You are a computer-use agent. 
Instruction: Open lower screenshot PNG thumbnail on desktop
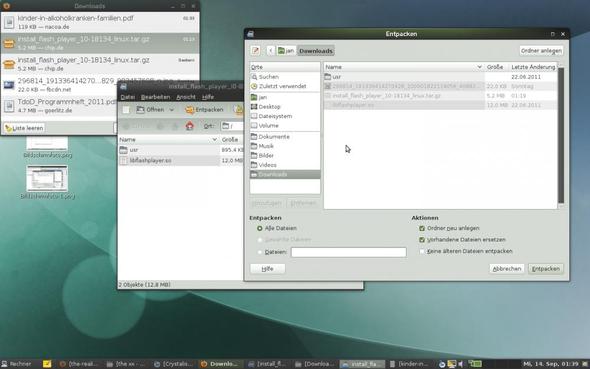(x=47, y=178)
